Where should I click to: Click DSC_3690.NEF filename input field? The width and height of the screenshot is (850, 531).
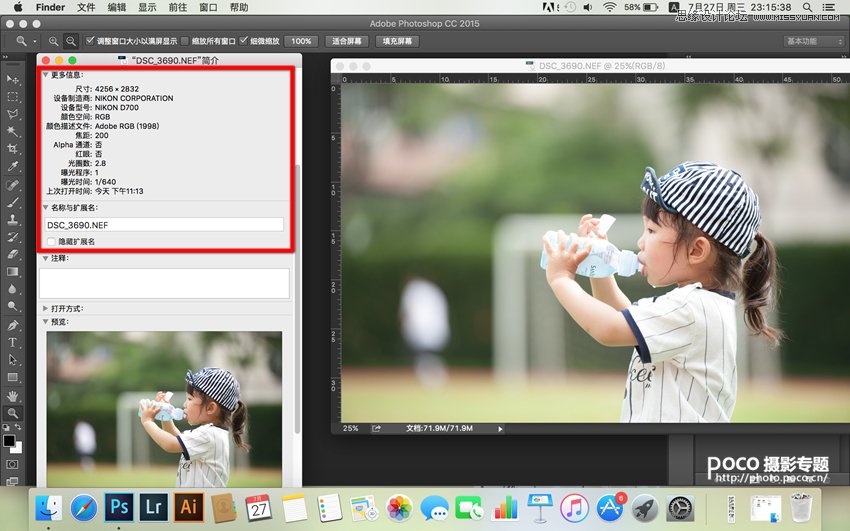click(x=164, y=225)
